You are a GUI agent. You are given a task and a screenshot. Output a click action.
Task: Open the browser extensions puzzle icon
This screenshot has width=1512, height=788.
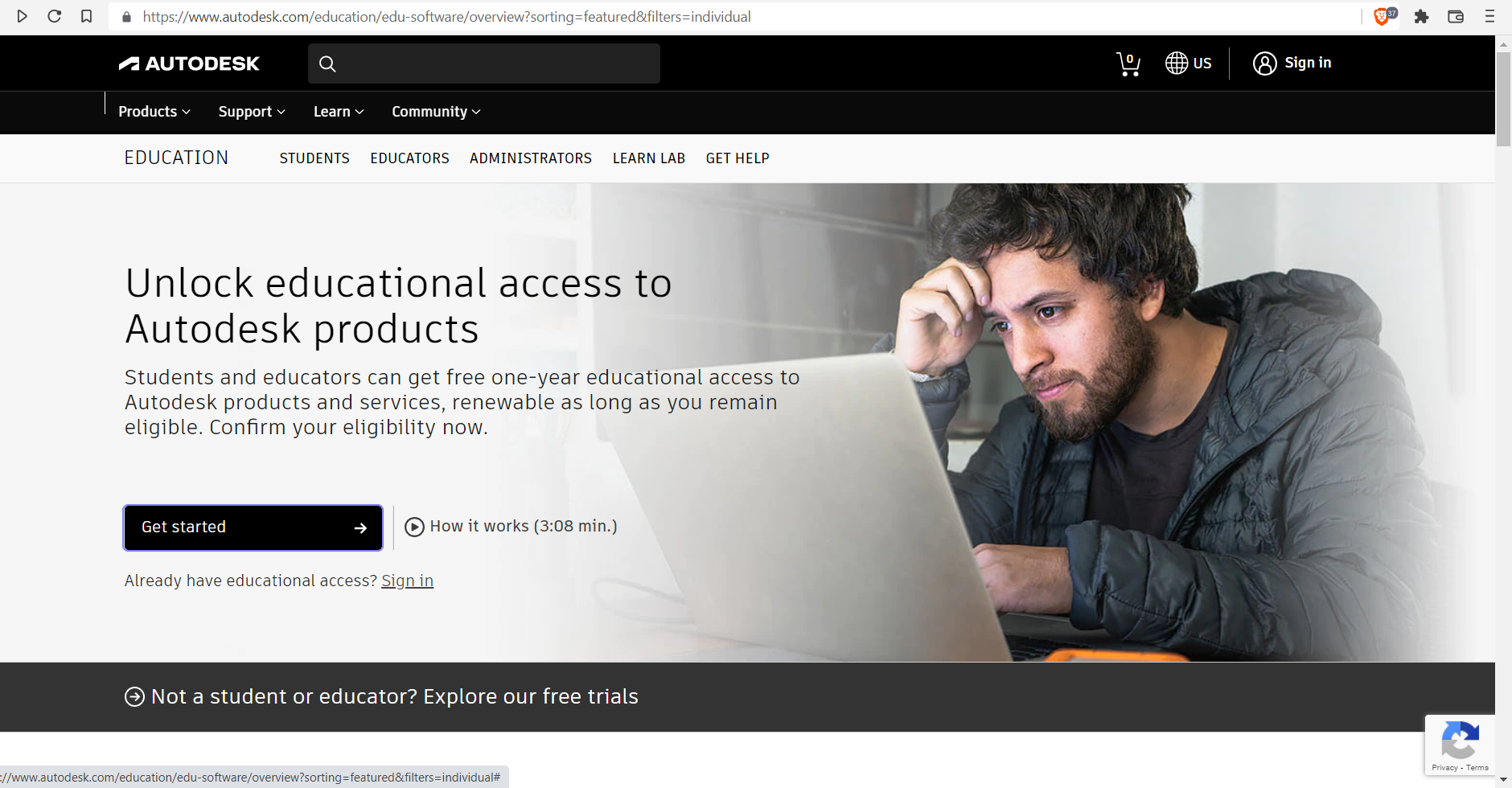click(x=1421, y=16)
